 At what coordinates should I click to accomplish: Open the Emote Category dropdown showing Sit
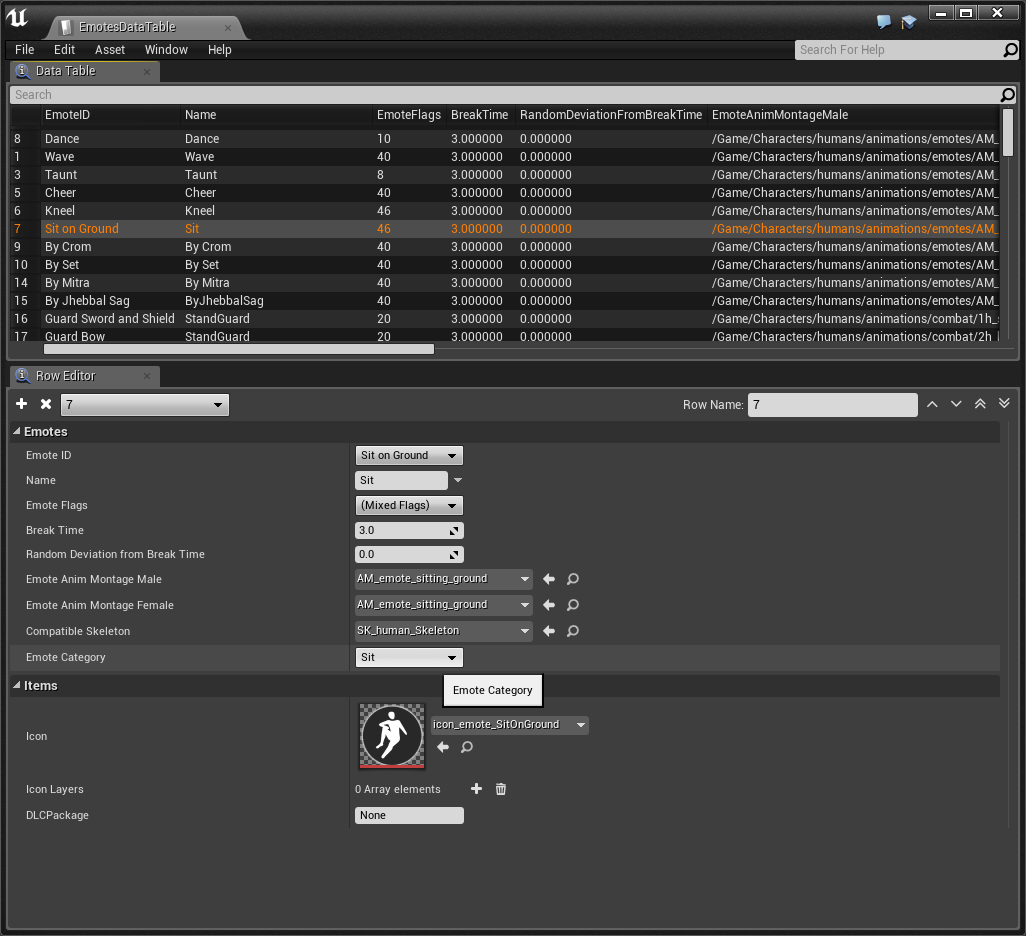coord(409,657)
